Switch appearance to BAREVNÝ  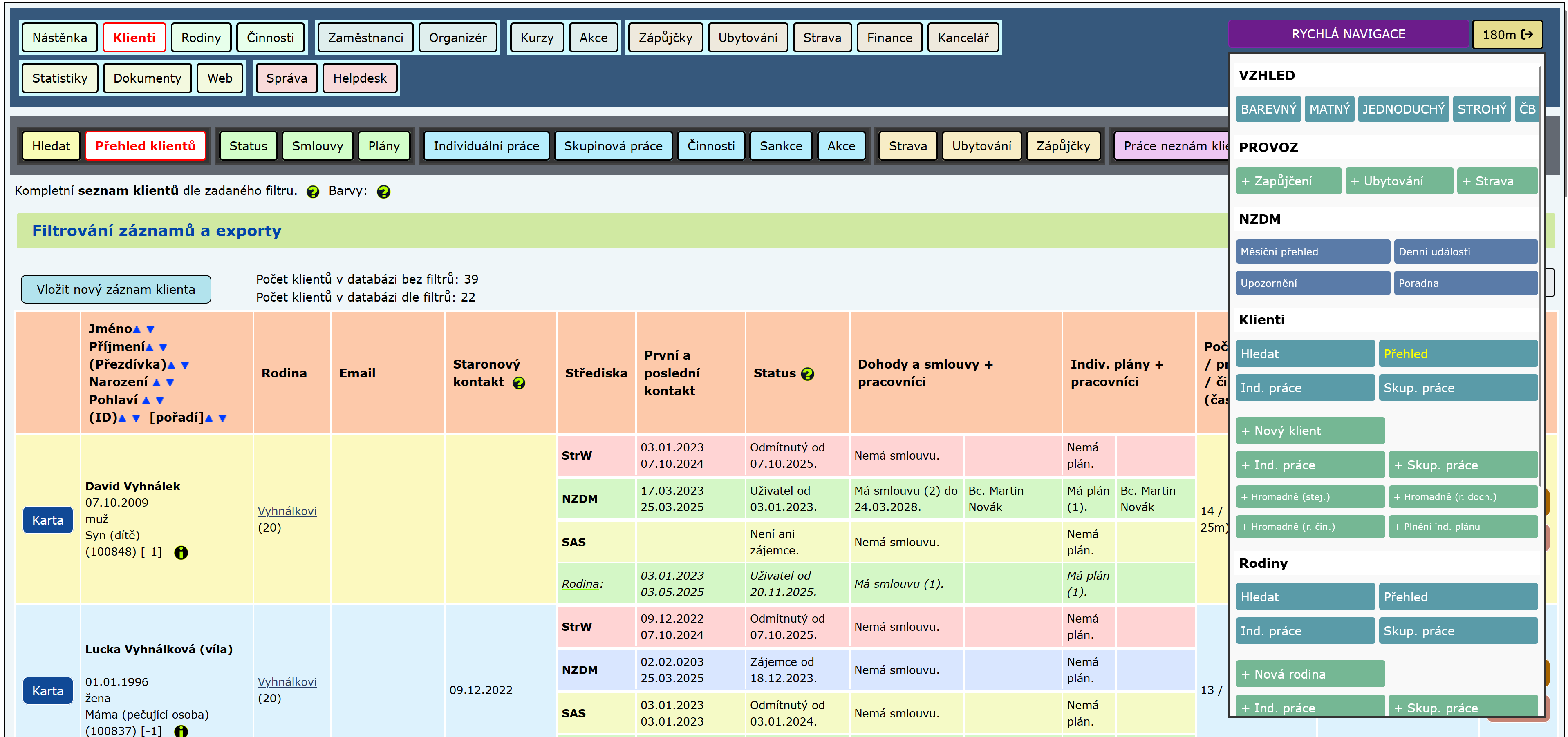coord(1268,109)
